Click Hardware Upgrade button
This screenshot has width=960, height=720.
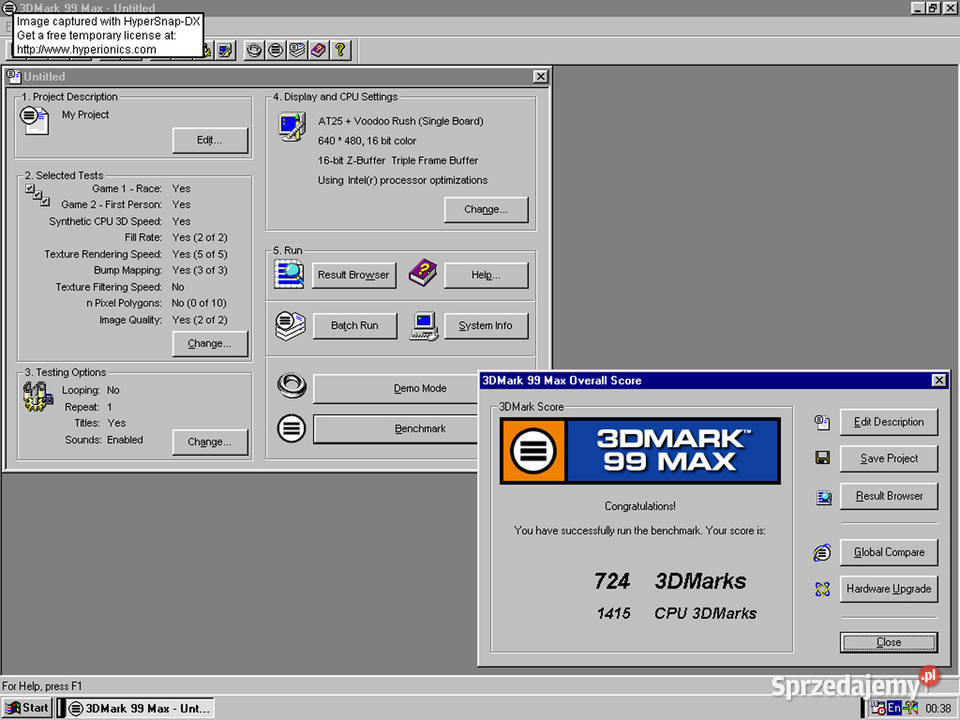(x=888, y=589)
